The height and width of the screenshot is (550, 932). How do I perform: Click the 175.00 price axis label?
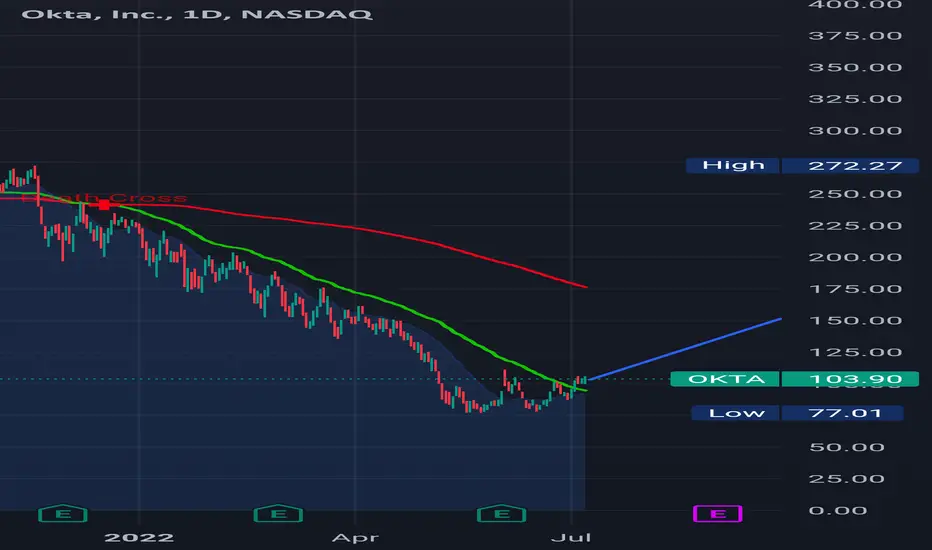pos(855,289)
